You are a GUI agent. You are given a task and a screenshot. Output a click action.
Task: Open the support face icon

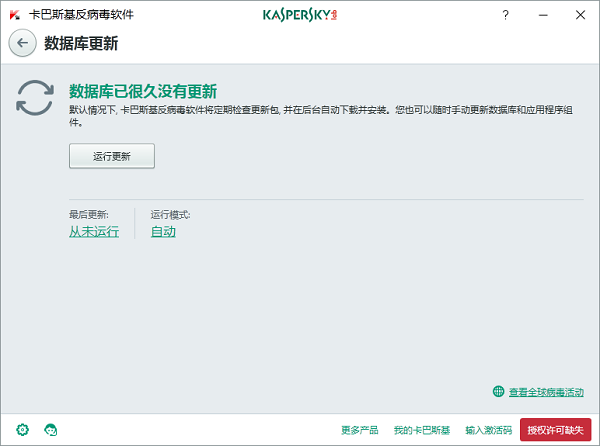(51, 430)
